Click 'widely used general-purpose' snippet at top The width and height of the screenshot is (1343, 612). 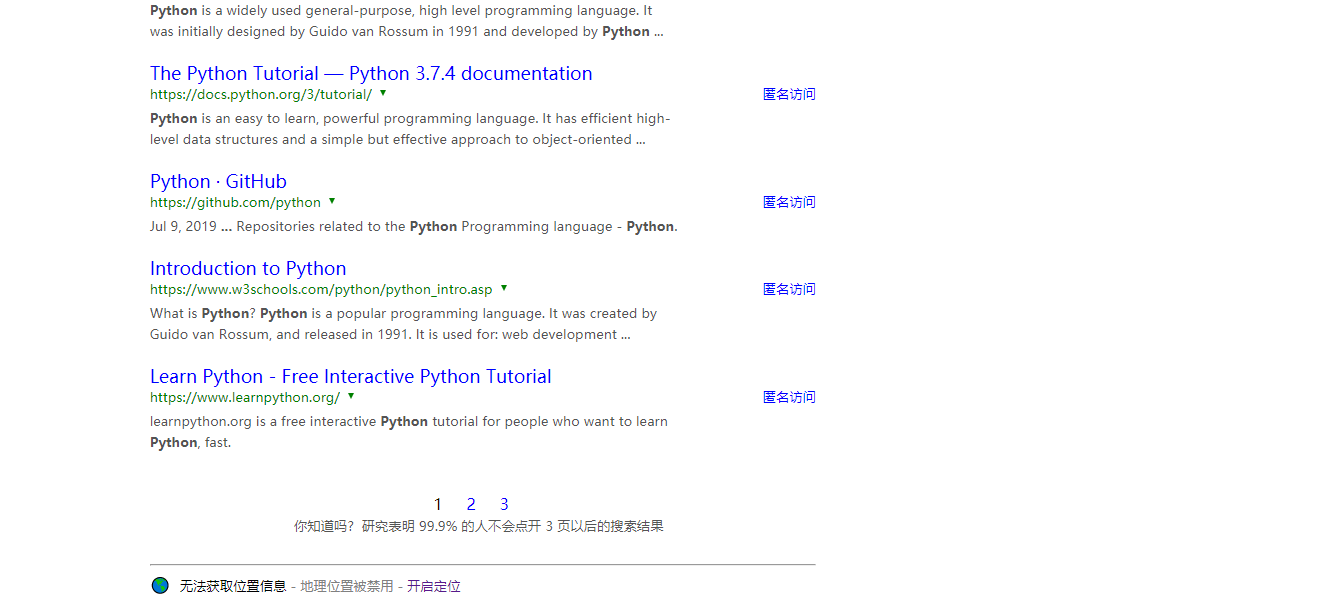(407, 21)
